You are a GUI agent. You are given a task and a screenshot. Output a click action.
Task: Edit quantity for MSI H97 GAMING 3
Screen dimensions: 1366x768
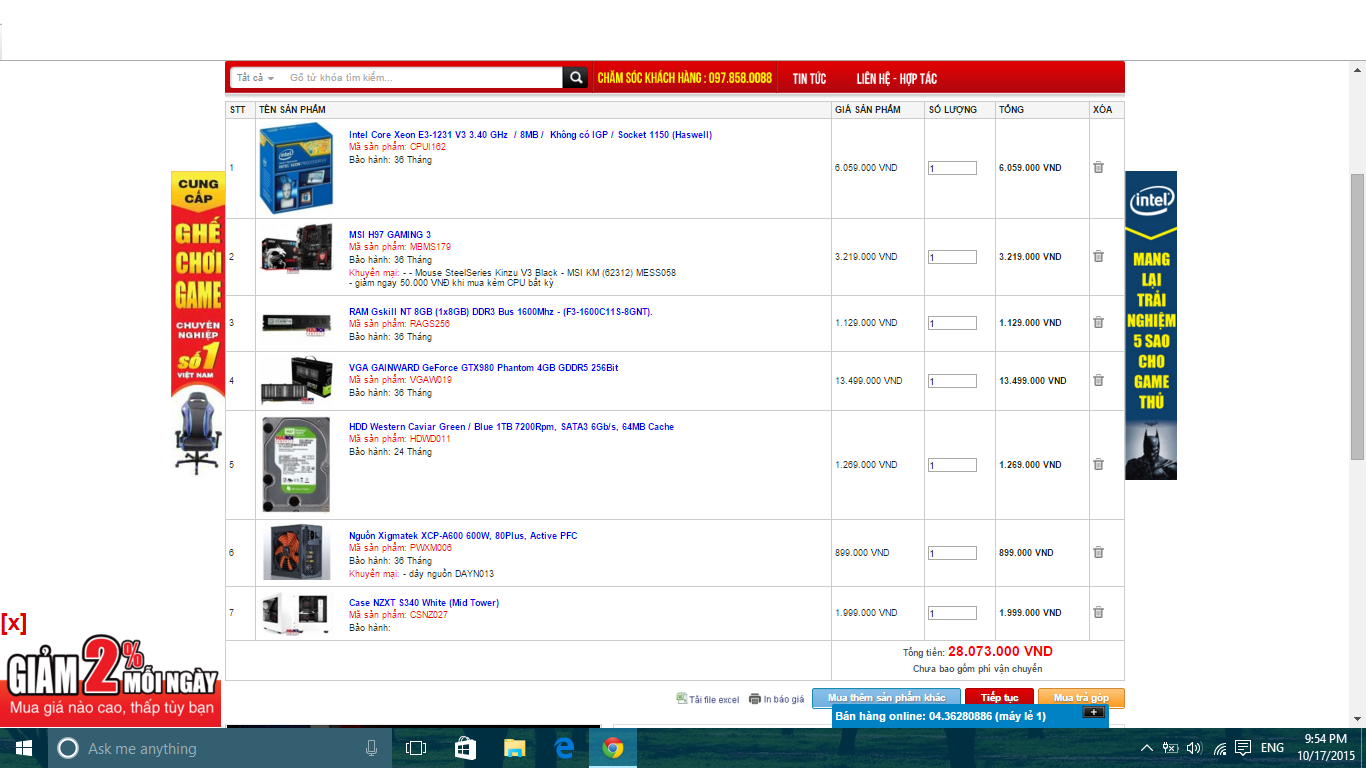952,257
